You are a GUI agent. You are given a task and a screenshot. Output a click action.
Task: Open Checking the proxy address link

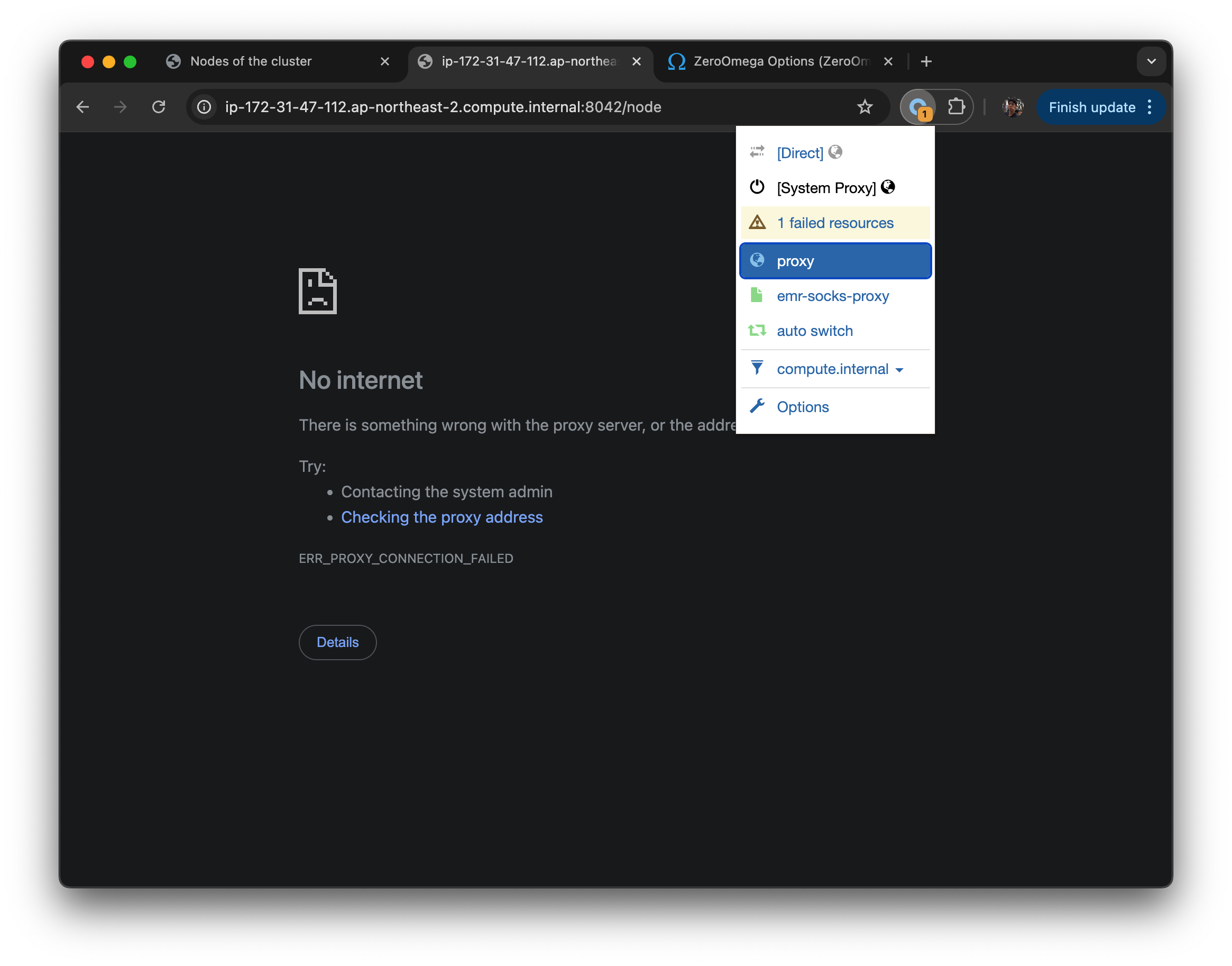(x=442, y=517)
